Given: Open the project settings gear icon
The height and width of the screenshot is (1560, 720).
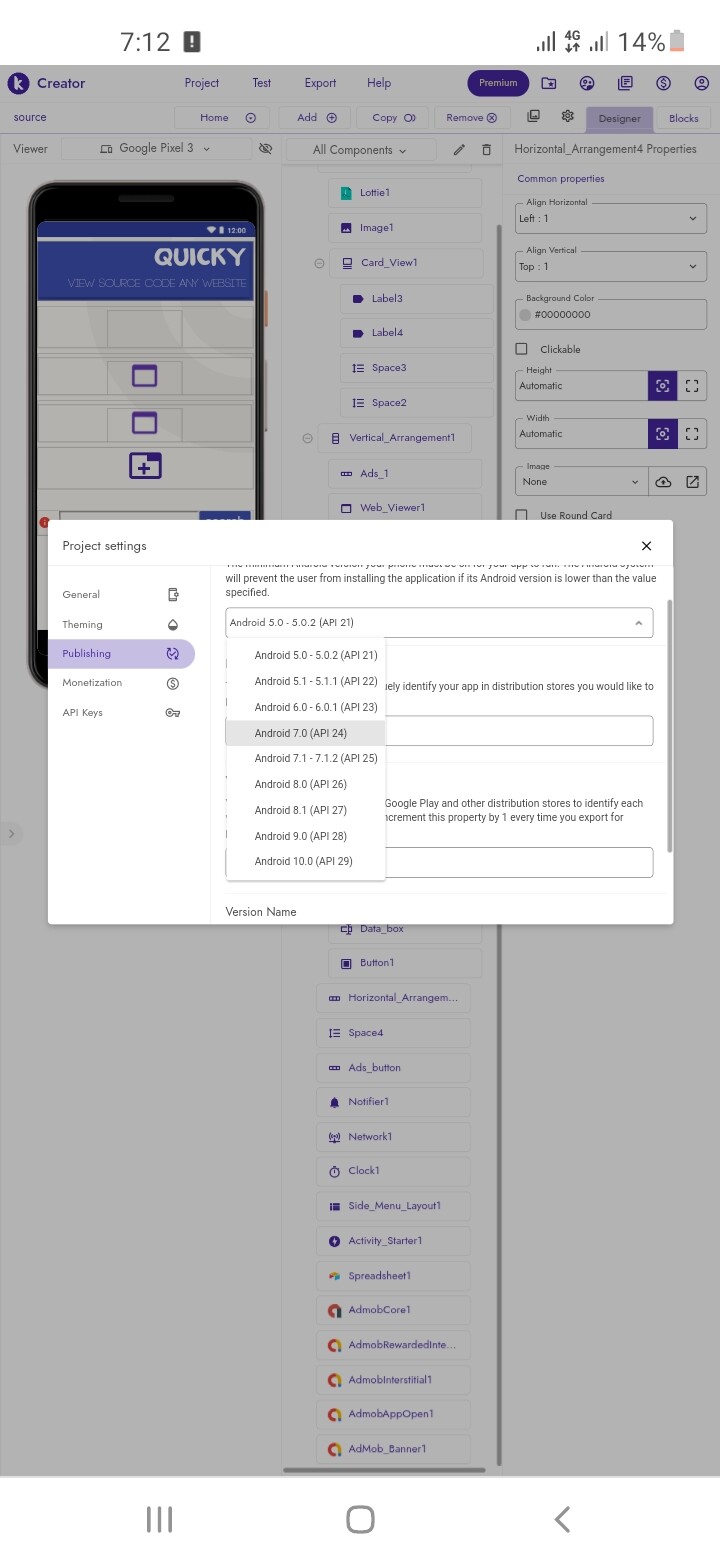Looking at the screenshot, I should [568, 116].
